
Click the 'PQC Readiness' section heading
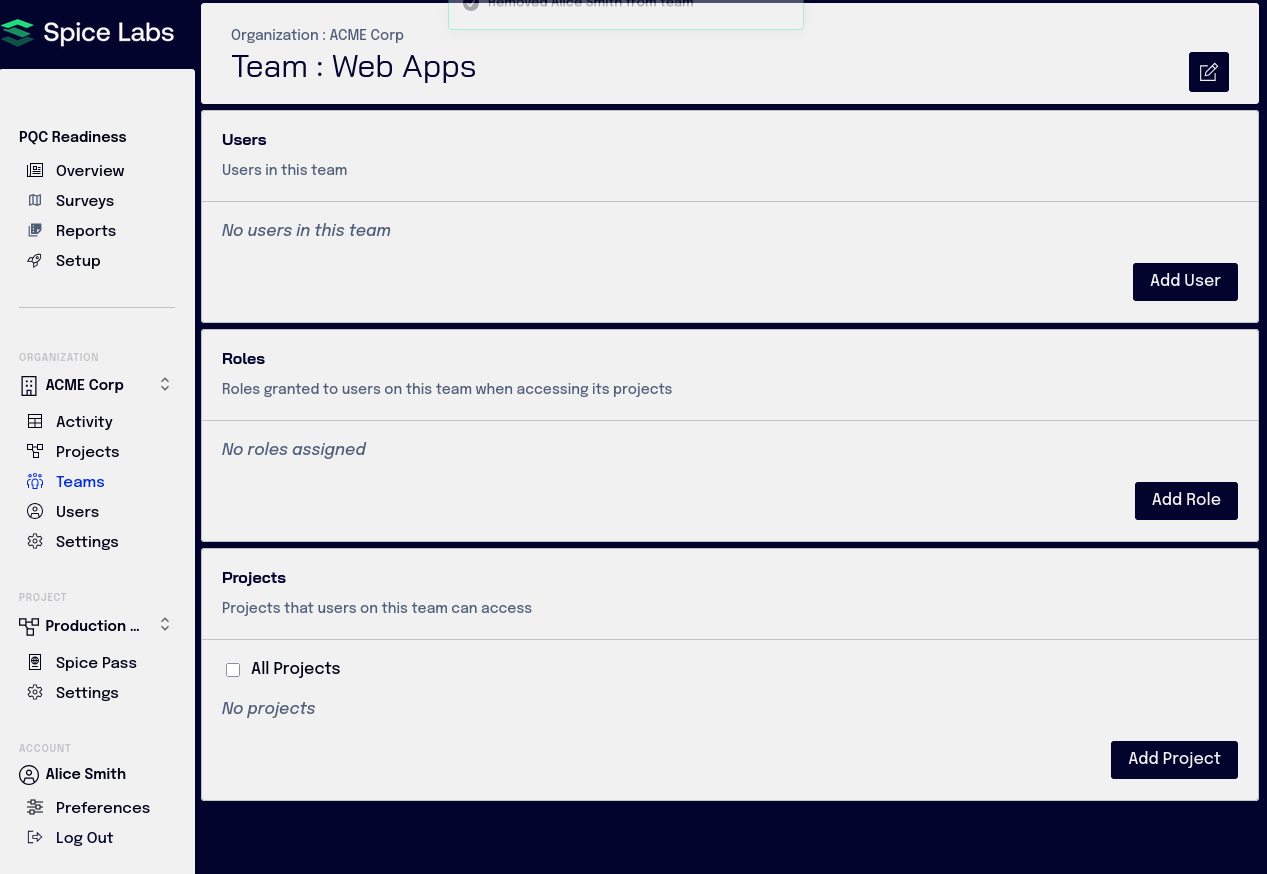(x=73, y=137)
